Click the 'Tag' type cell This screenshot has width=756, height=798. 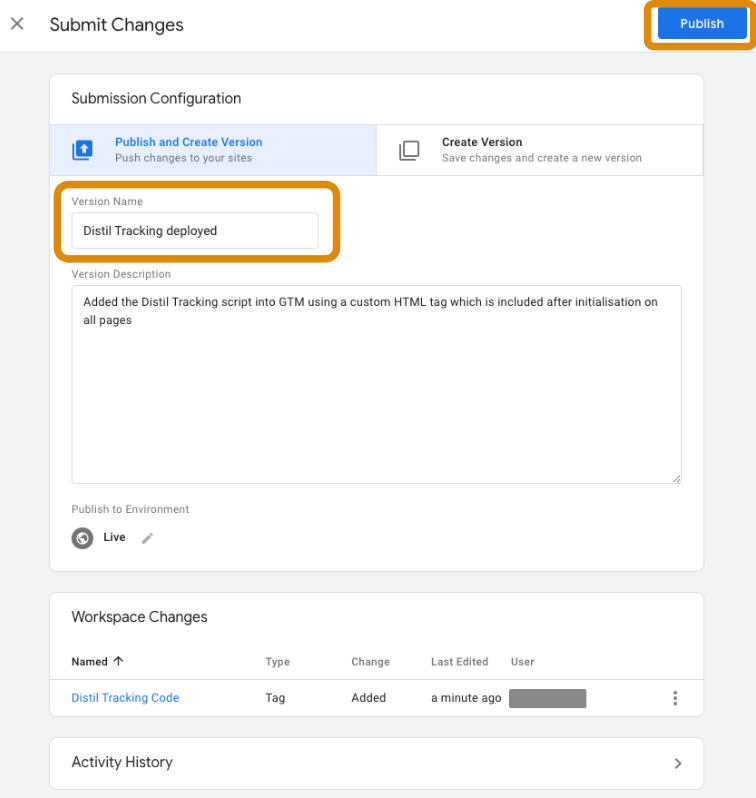[x=275, y=698]
